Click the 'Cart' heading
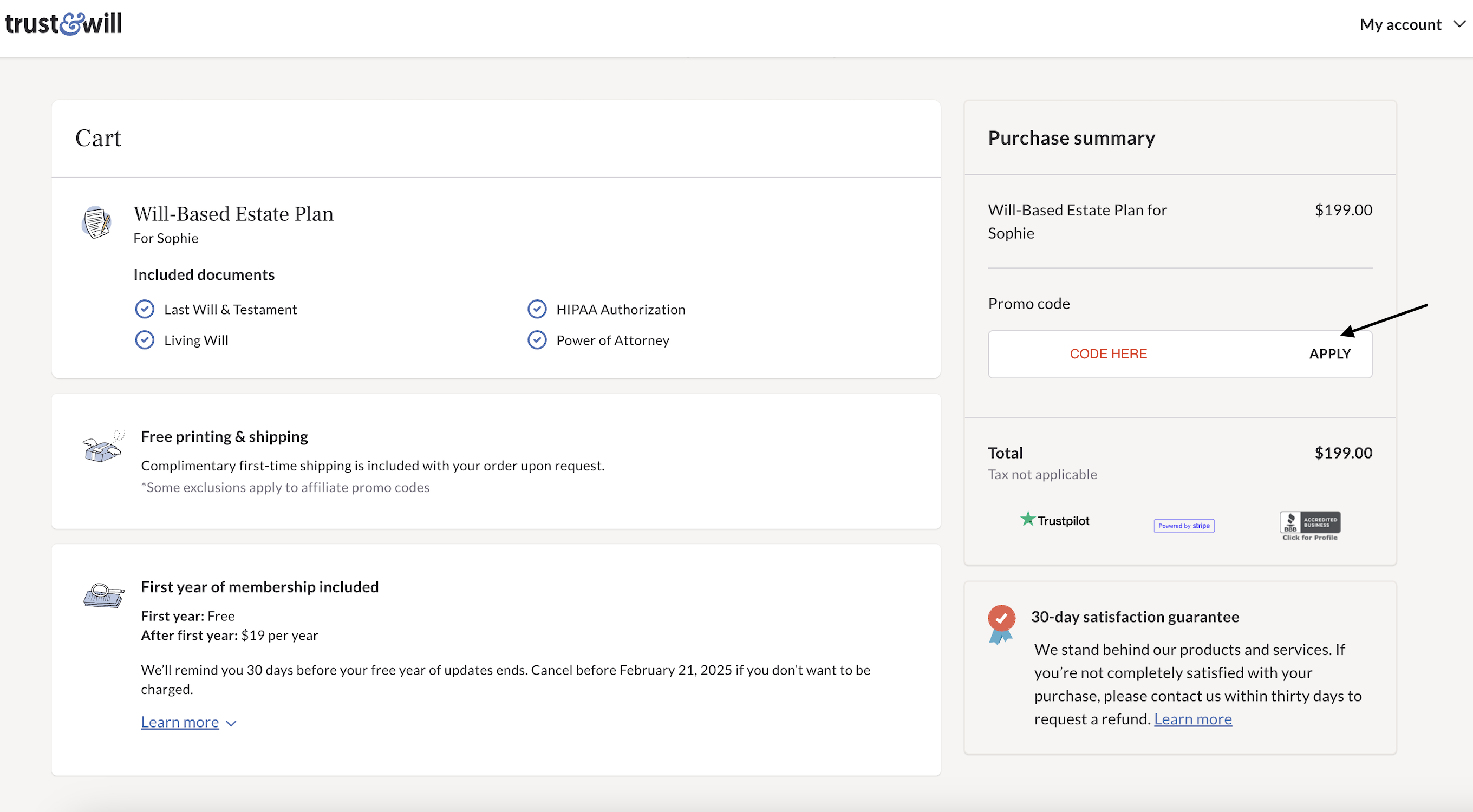Screen dimensions: 1473x812 99,138
